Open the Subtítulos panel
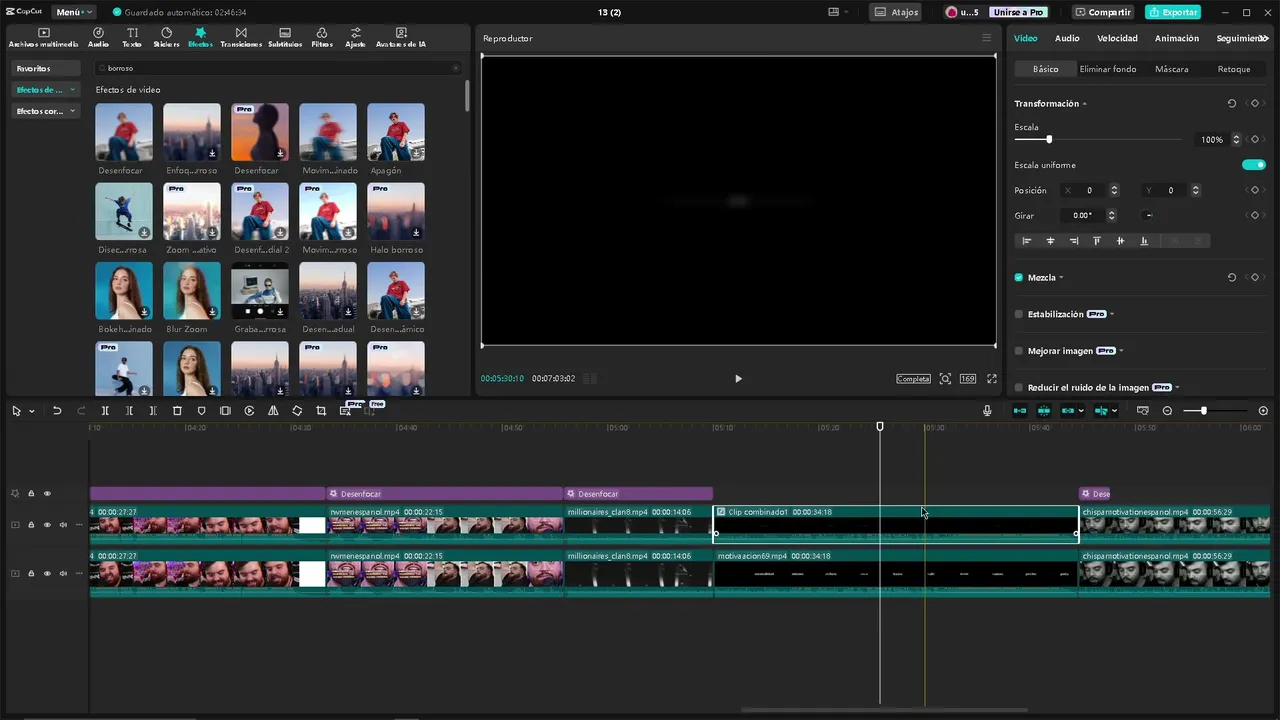 coord(285,38)
